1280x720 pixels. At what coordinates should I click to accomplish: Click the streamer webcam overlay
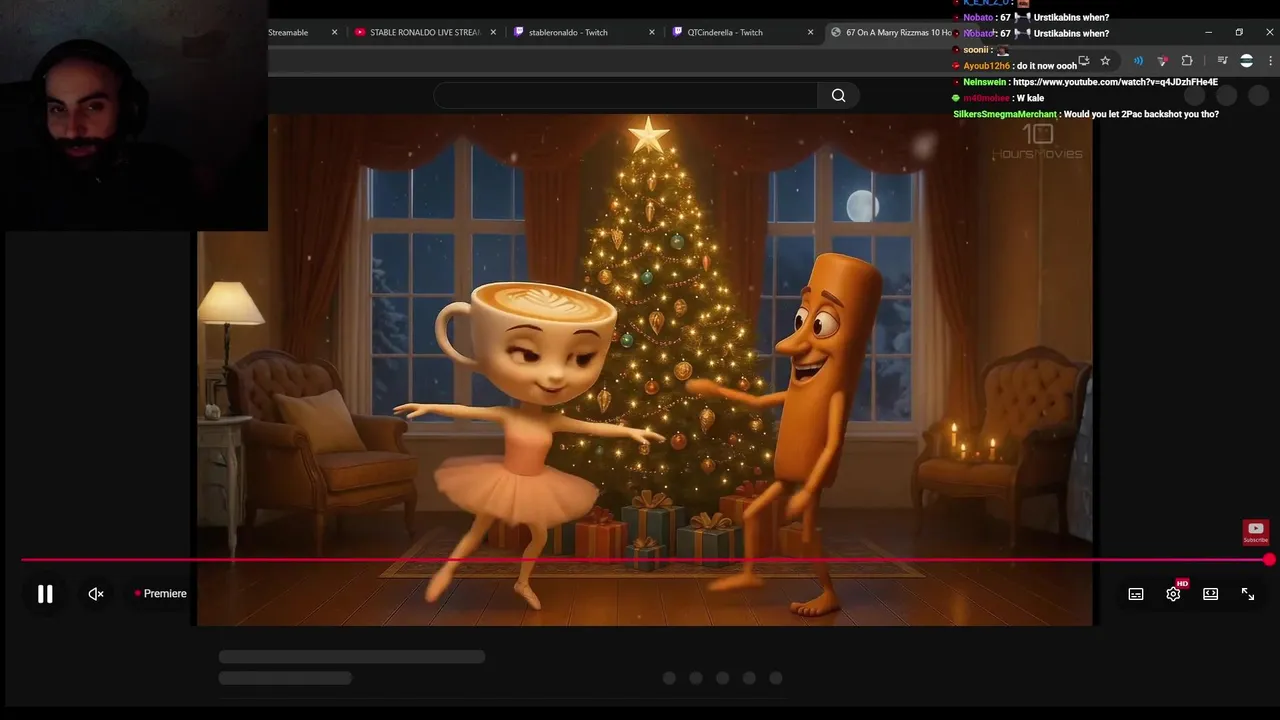click(134, 115)
